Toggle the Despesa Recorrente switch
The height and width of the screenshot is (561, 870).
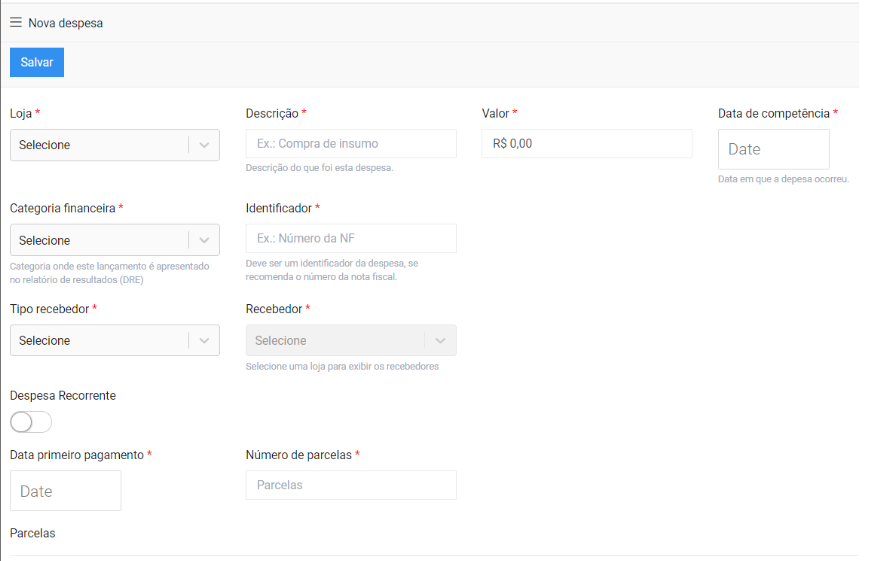pyautogui.click(x=31, y=422)
